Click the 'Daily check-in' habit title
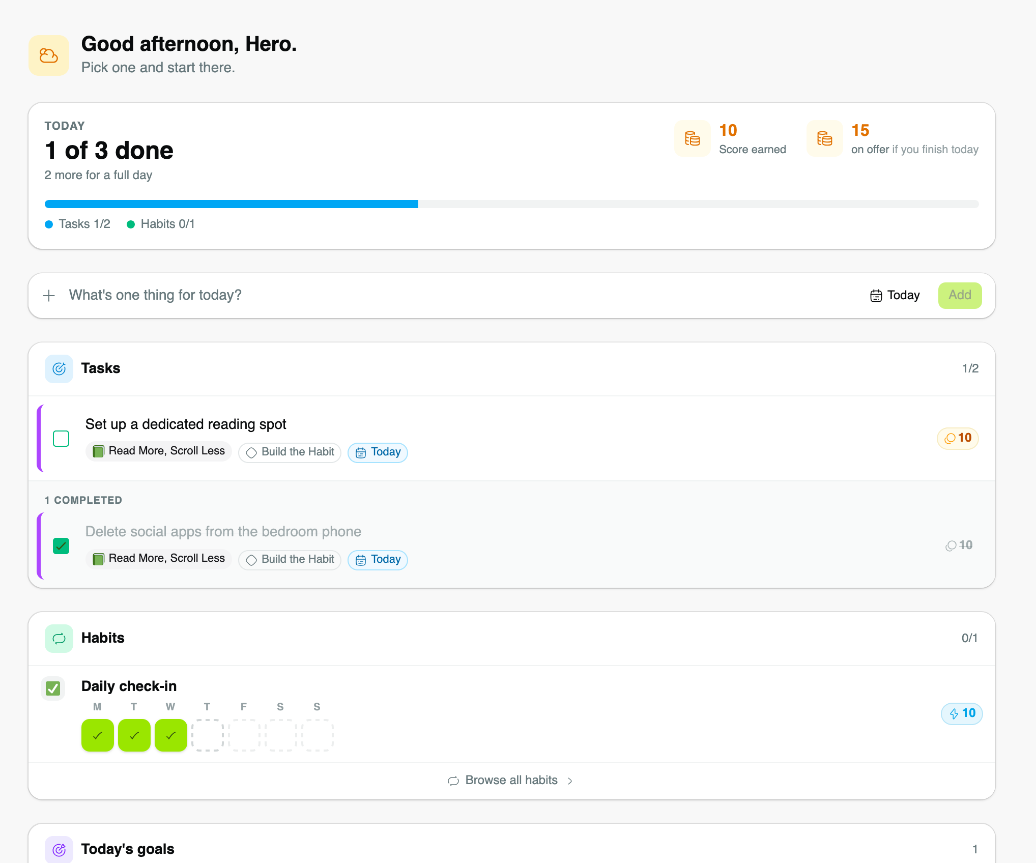Screen dimensions: 1036x863 [x=129, y=687]
